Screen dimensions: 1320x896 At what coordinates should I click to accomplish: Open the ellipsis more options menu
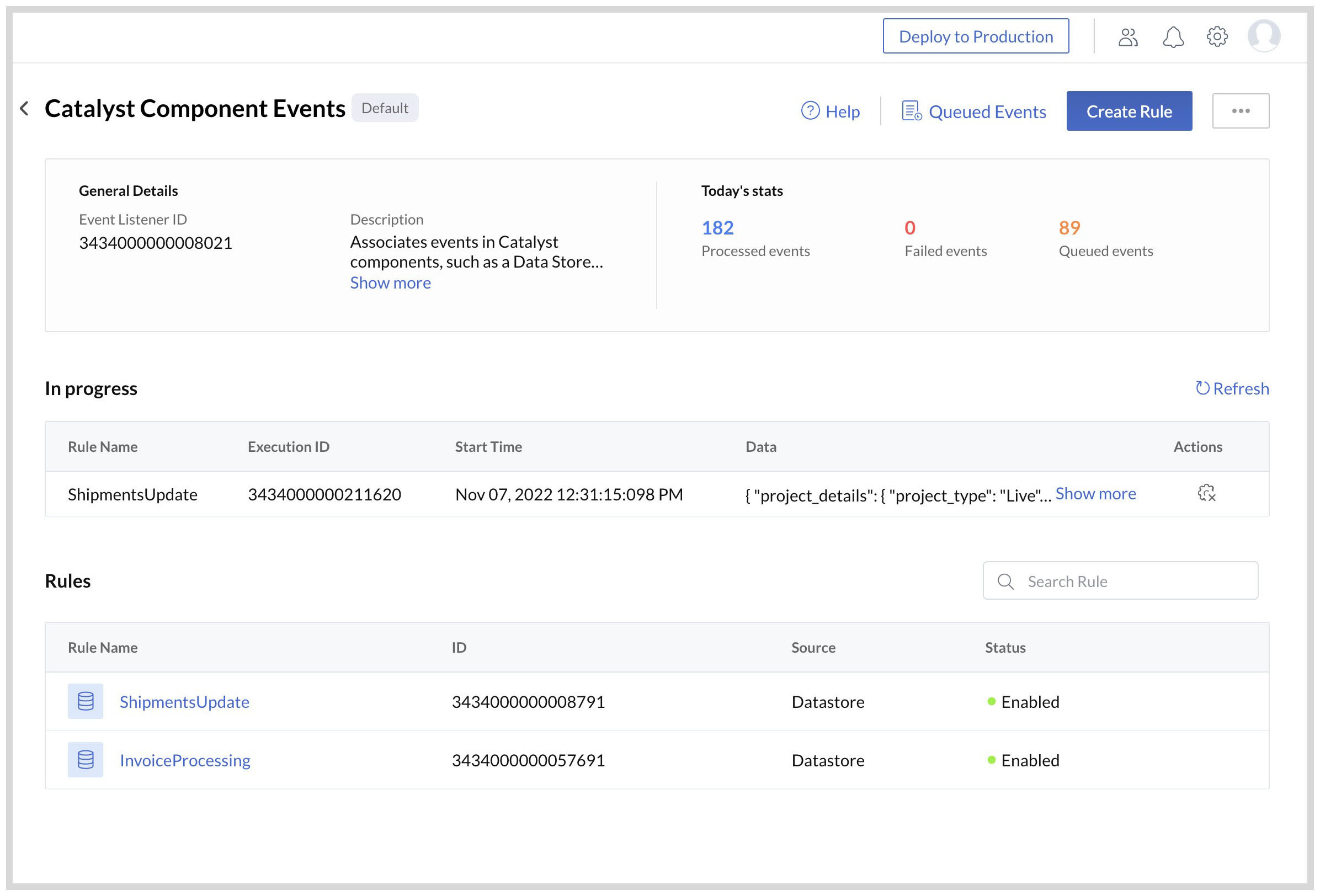click(x=1241, y=111)
